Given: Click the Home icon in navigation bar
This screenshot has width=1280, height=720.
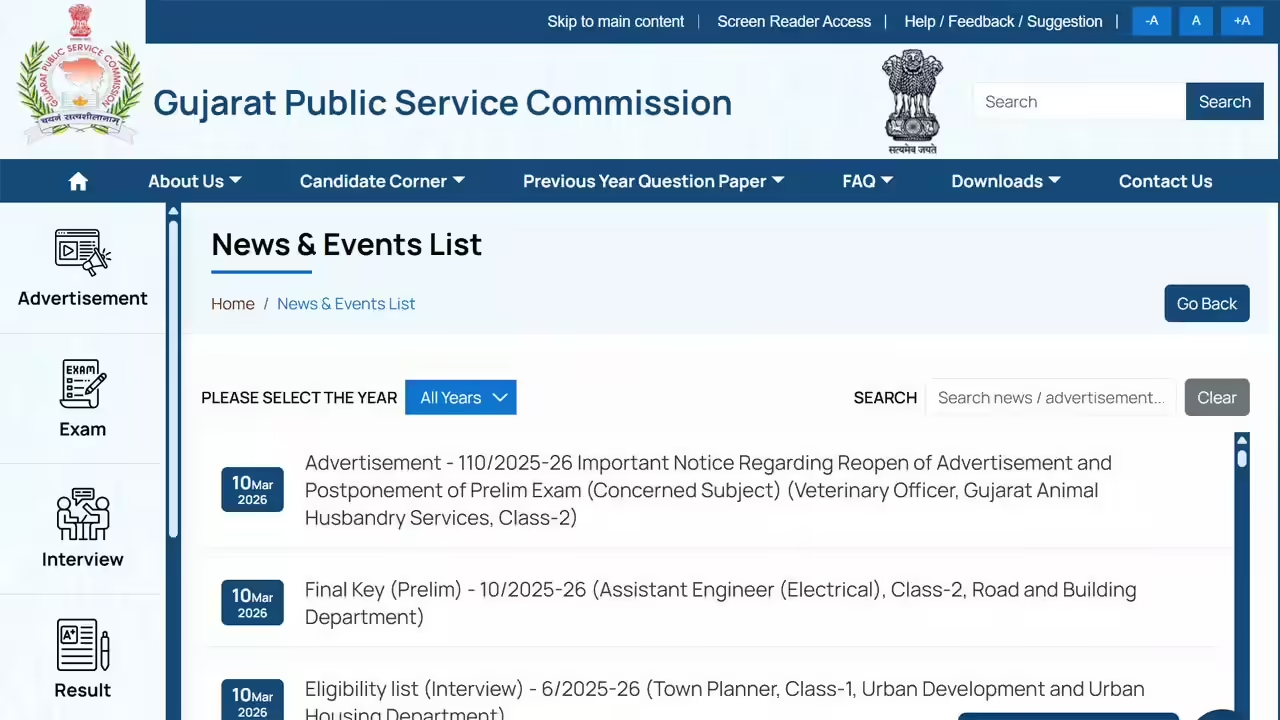Looking at the screenshot, I should [78, 181].
